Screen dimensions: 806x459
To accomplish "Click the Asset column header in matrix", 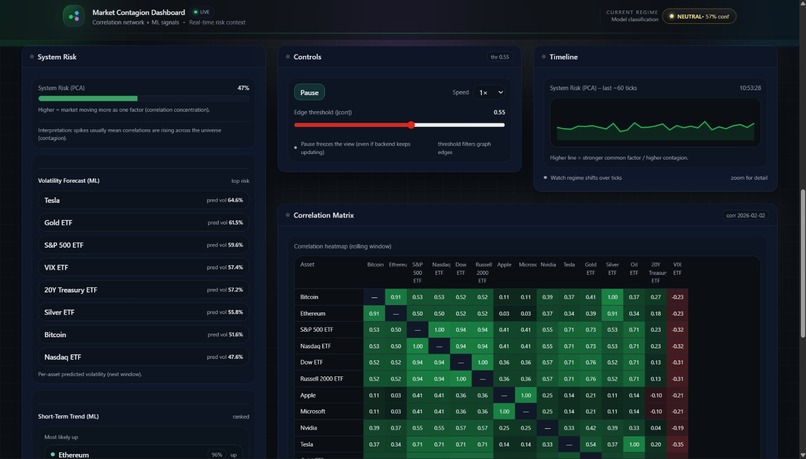I will (x=307, y=264).
